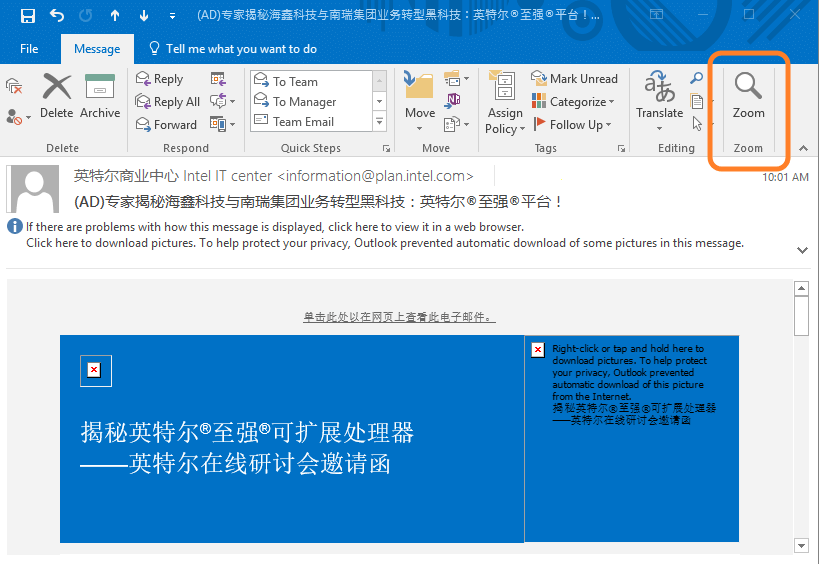Image resolution: width=819 pixels, height=564 pixels.
Task: Send message to OneNote
Action: point(452,100)
